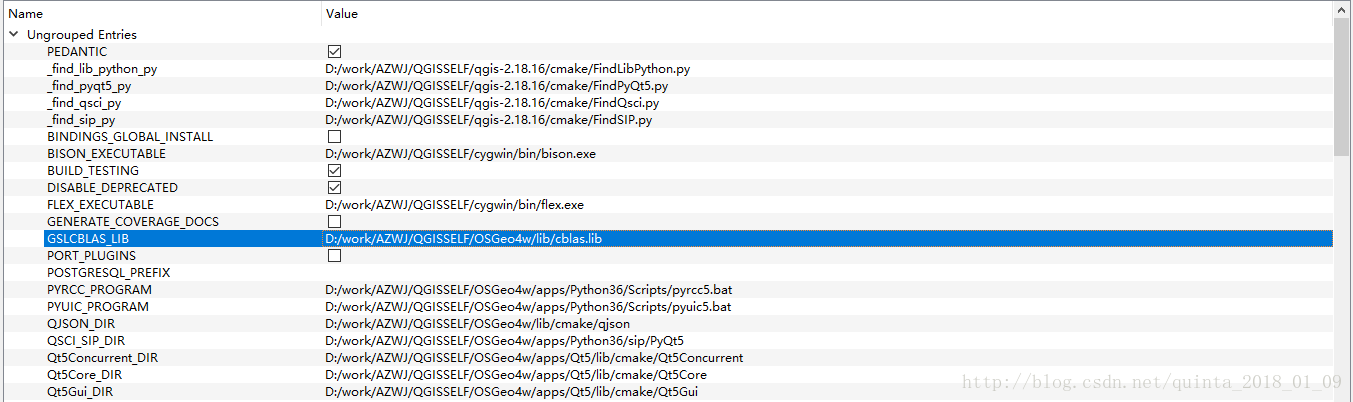Click the FindSIP.py path value
The image size is (1353, 402).
(489, 120)
